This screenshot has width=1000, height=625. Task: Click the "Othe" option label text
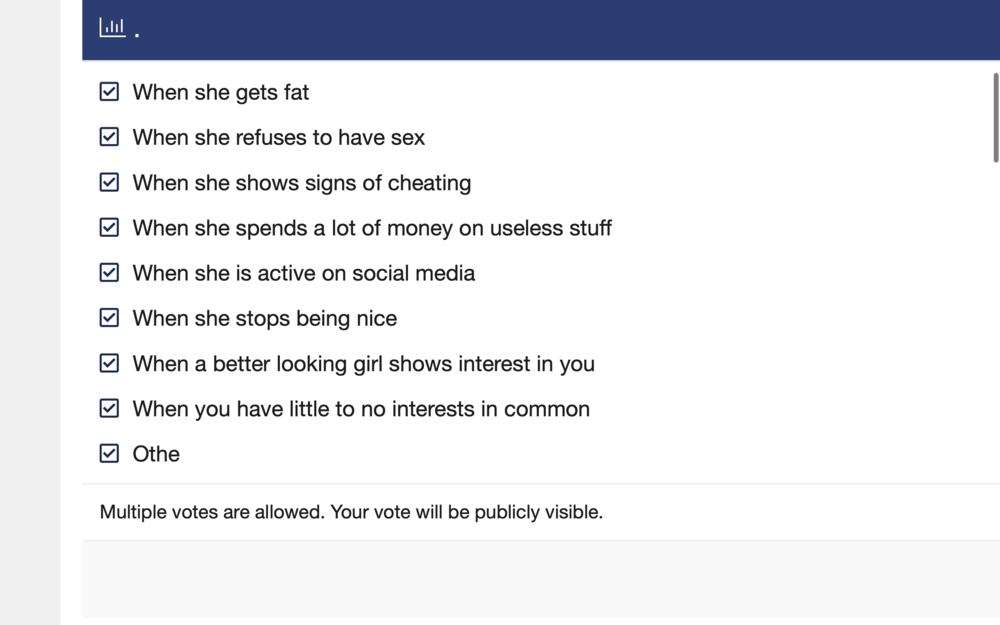coord(156,454)
